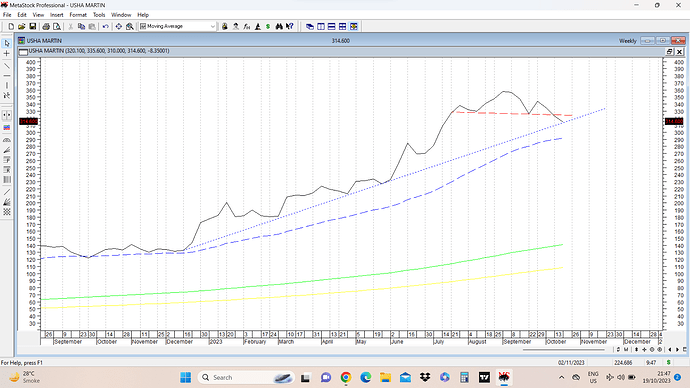Viewport: 690px width, 388px height.
Task: Click the green dollar toolbar icon
Action: (268, 26)
